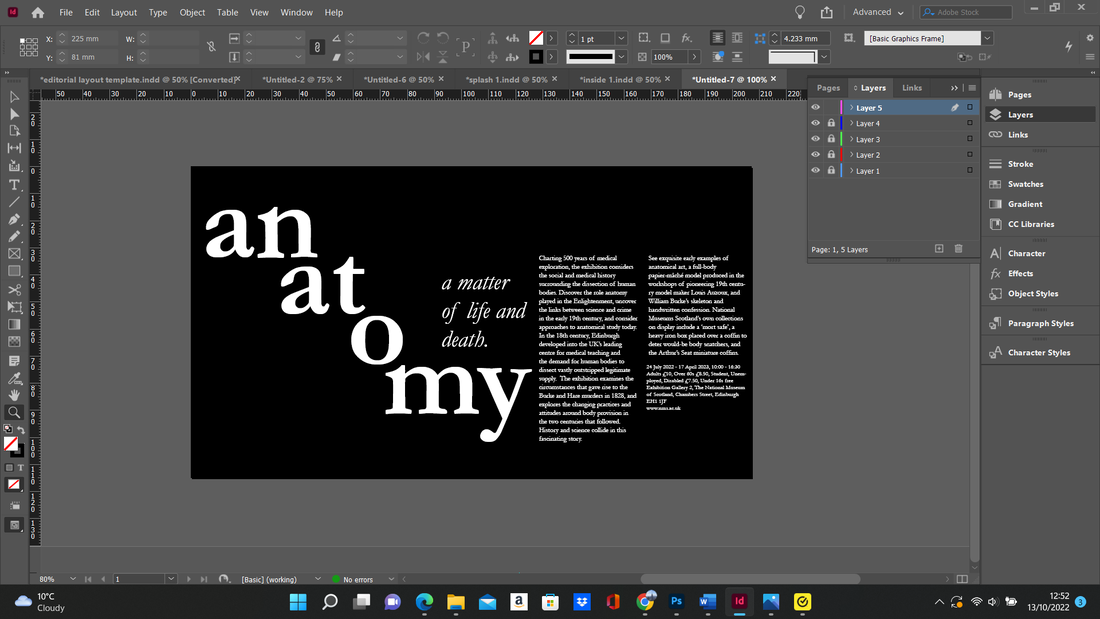The image size is (1100, 619).
Task: Click fill None swatch in control bar
Action: (x=536, y=38)
